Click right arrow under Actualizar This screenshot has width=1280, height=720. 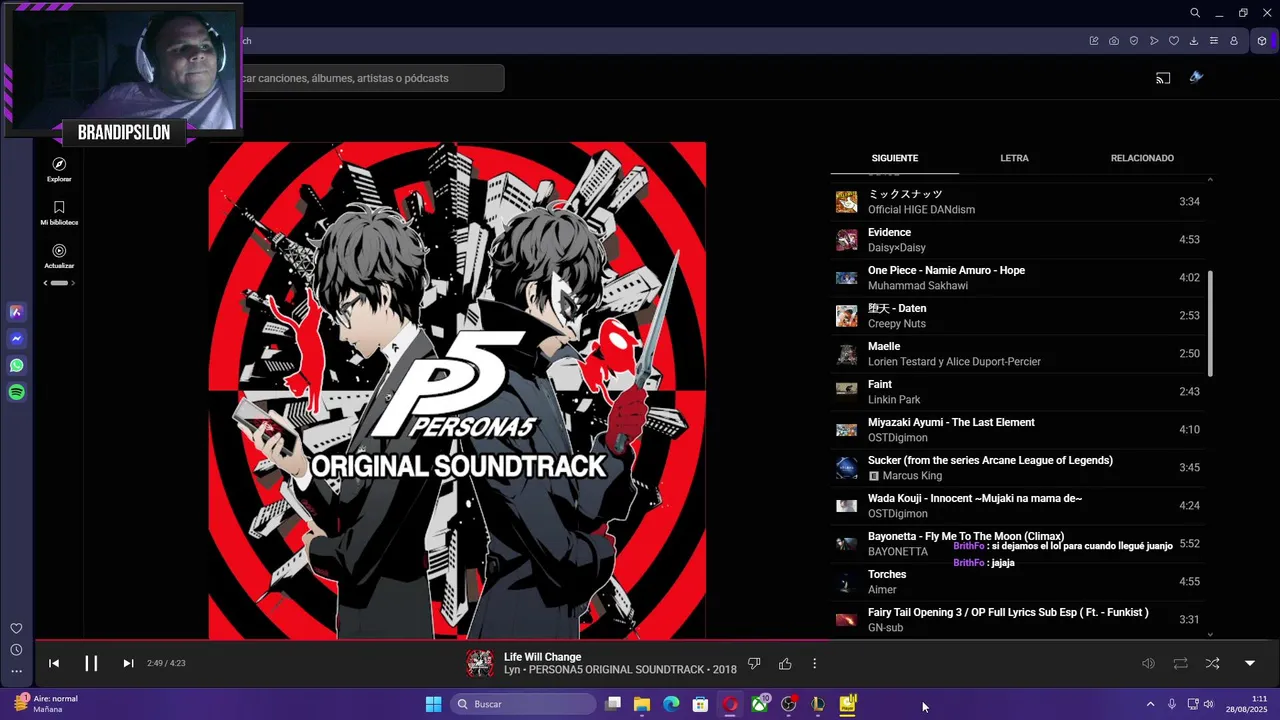coord(73,283)
